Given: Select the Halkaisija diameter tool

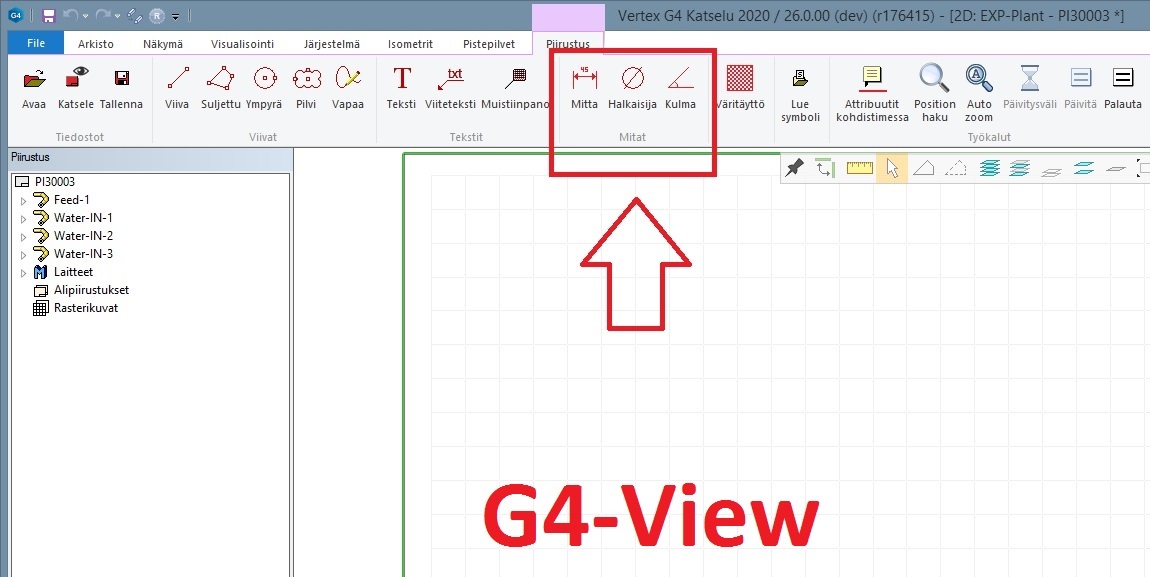Looking at the screenshot, I should coord(632,78).
